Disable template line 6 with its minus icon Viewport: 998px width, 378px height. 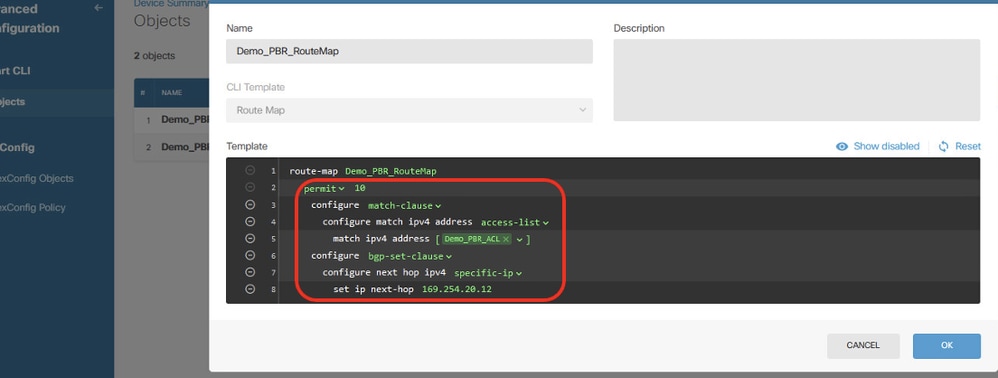(250, 255)
